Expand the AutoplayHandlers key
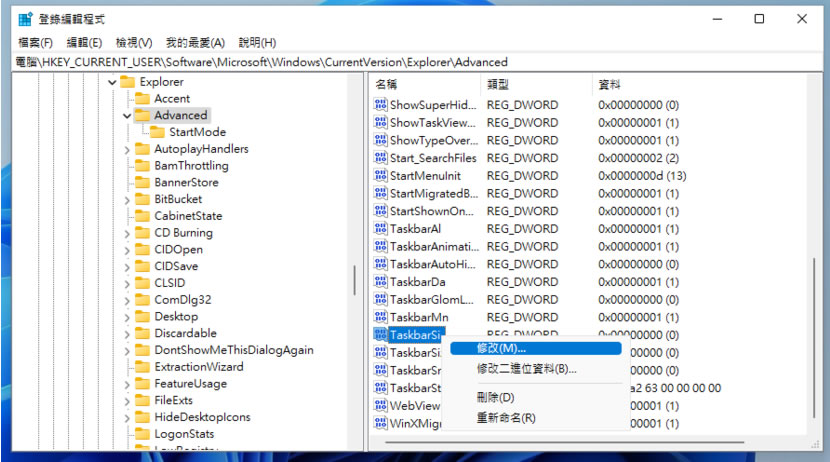 coord(127,150)
